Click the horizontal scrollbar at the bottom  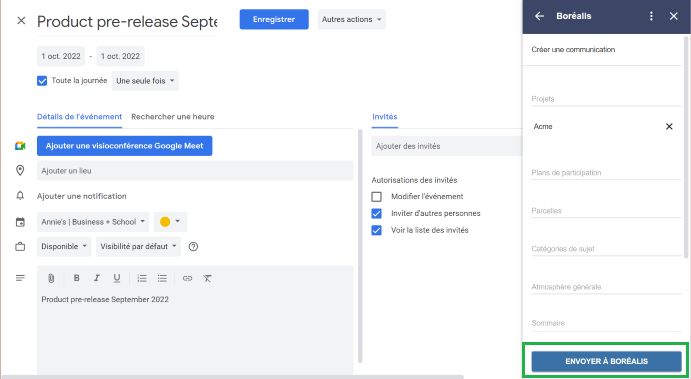point(233,377)
